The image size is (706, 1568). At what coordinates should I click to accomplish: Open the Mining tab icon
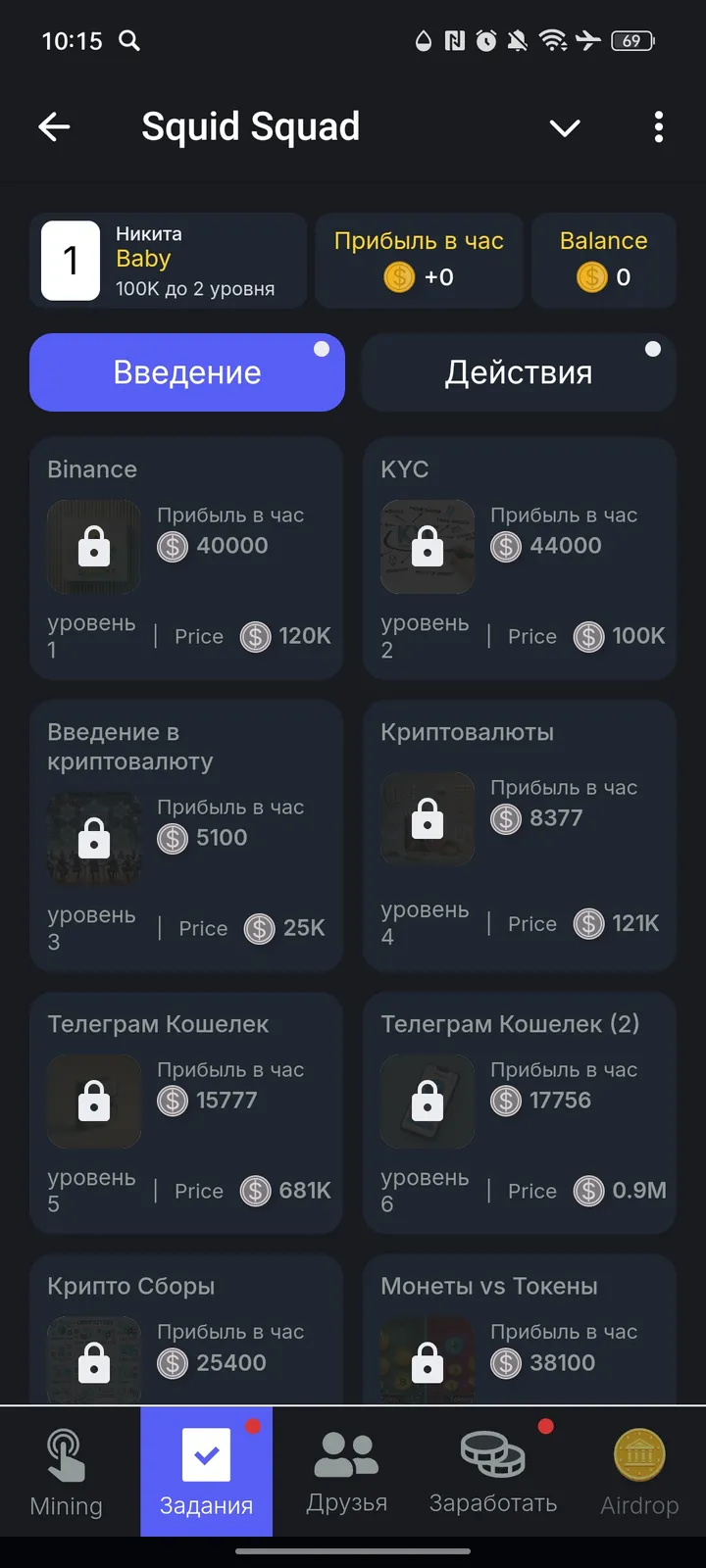pyautogui.click(x=66, y=1455)
